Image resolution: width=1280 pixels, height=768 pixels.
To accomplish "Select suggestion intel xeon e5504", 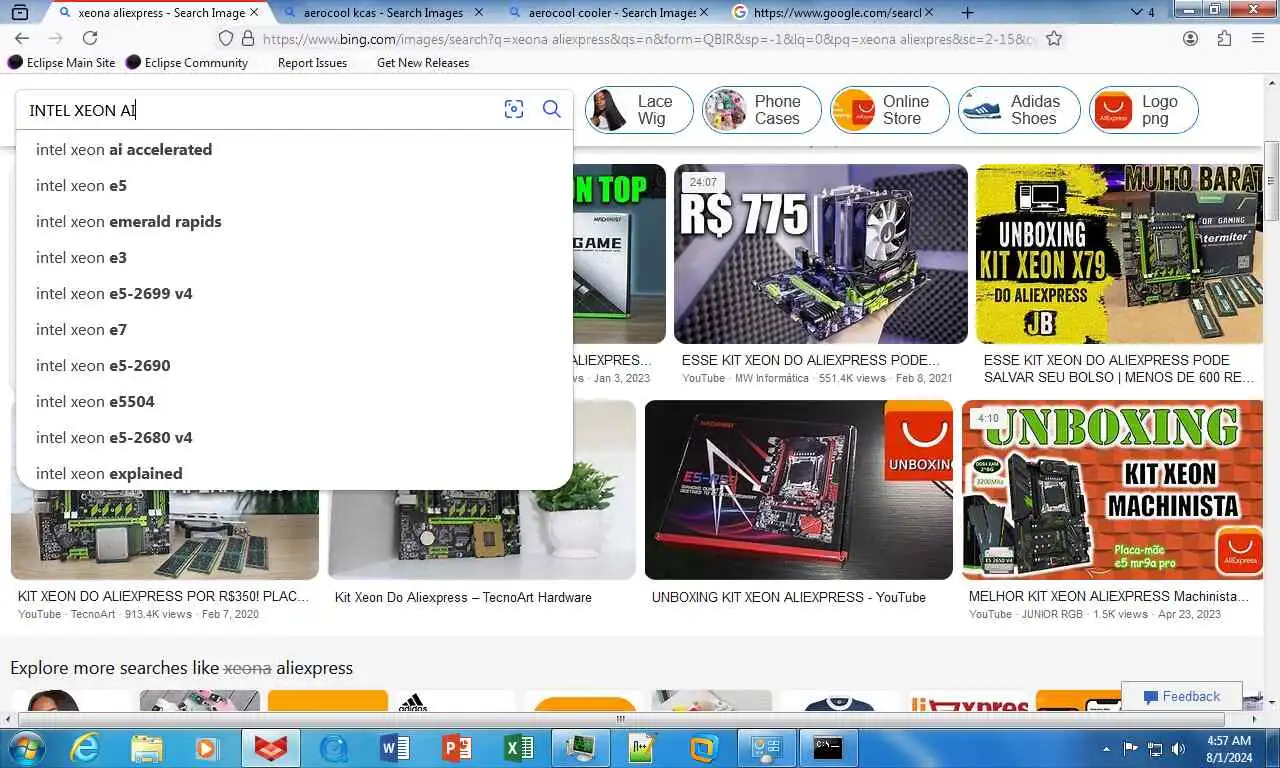I will click(x=294, y=401).
